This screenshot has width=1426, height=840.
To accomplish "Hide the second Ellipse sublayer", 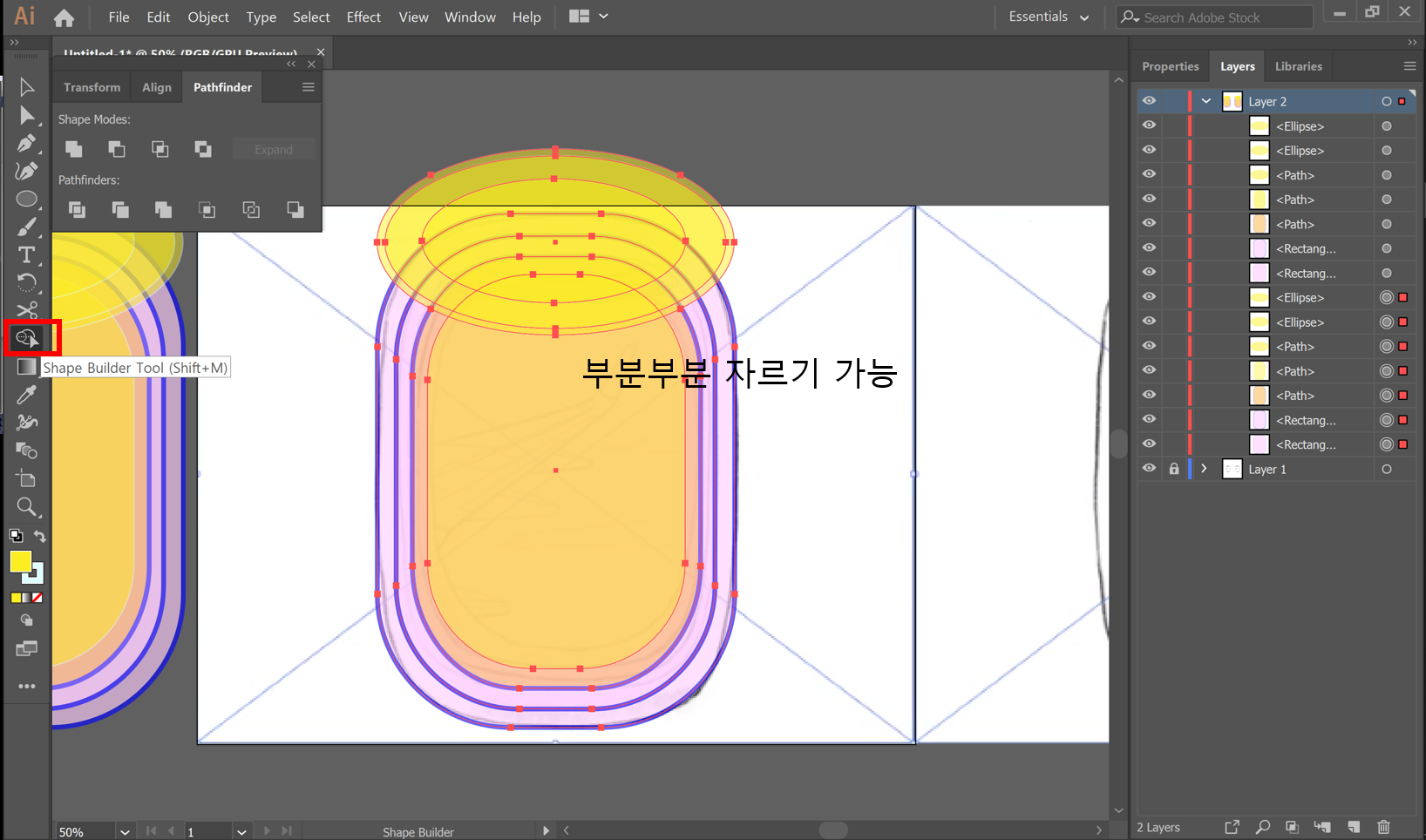I will tap(1149, 150).
